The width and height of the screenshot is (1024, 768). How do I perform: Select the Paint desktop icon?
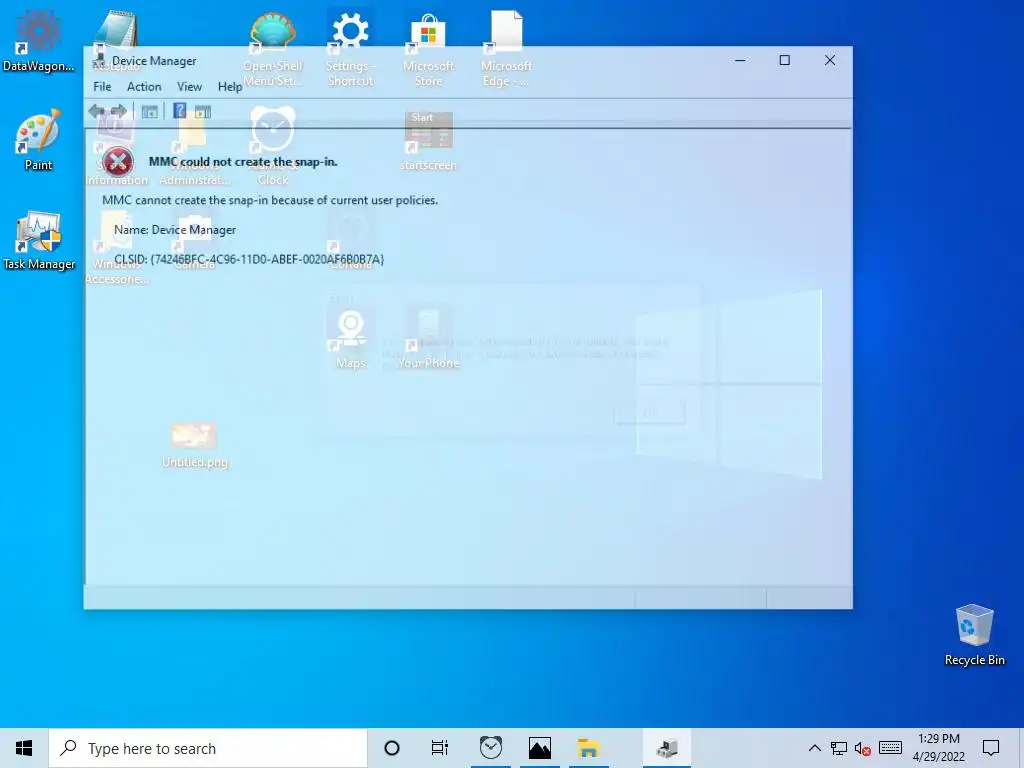[x=38, y=140]
